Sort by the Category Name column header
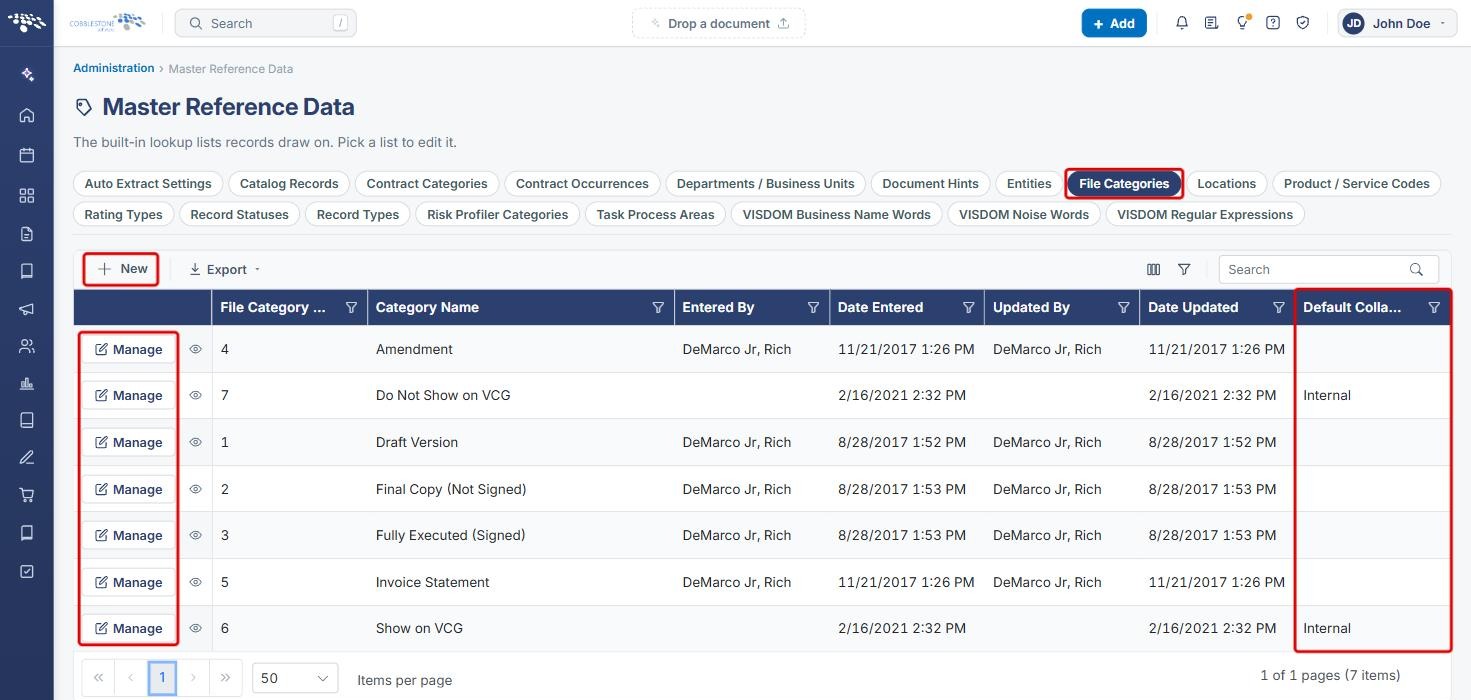The height and width of the screenshot is (700, 1471). [427, 308]
